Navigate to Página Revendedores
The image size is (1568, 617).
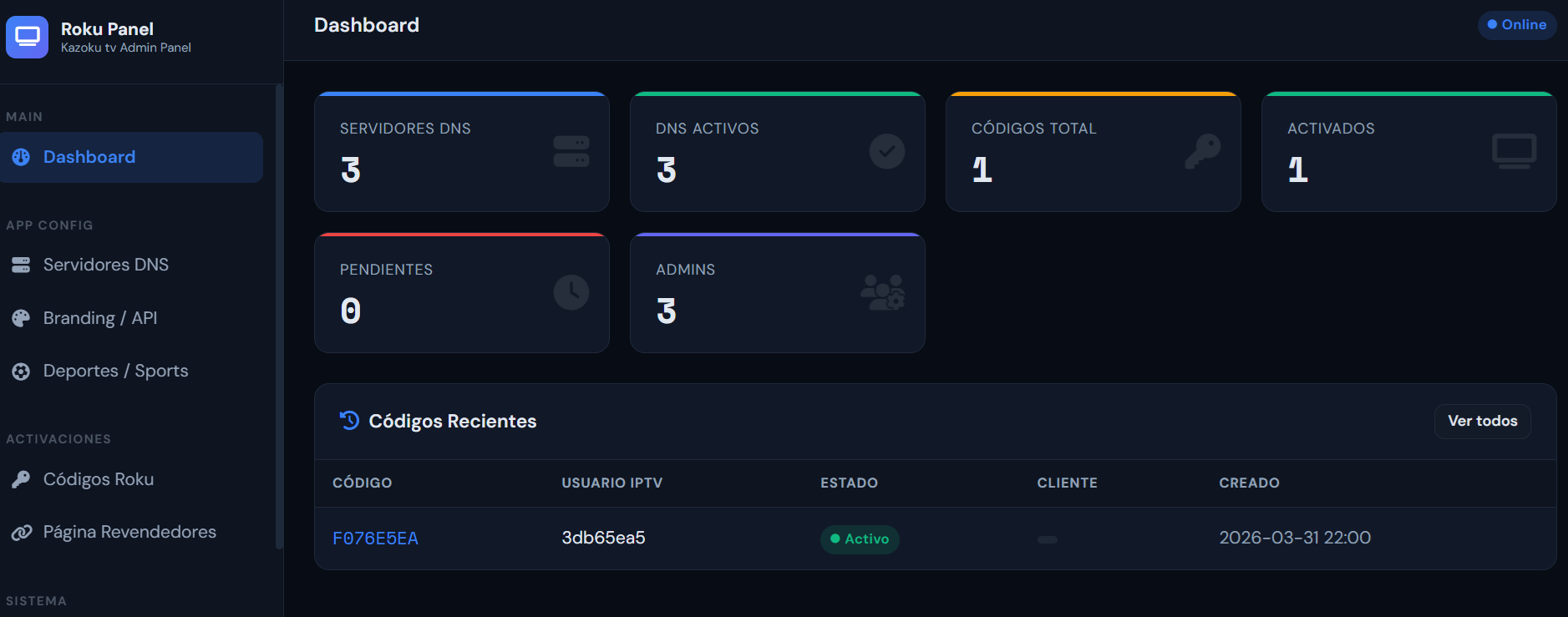pos(129,532)
